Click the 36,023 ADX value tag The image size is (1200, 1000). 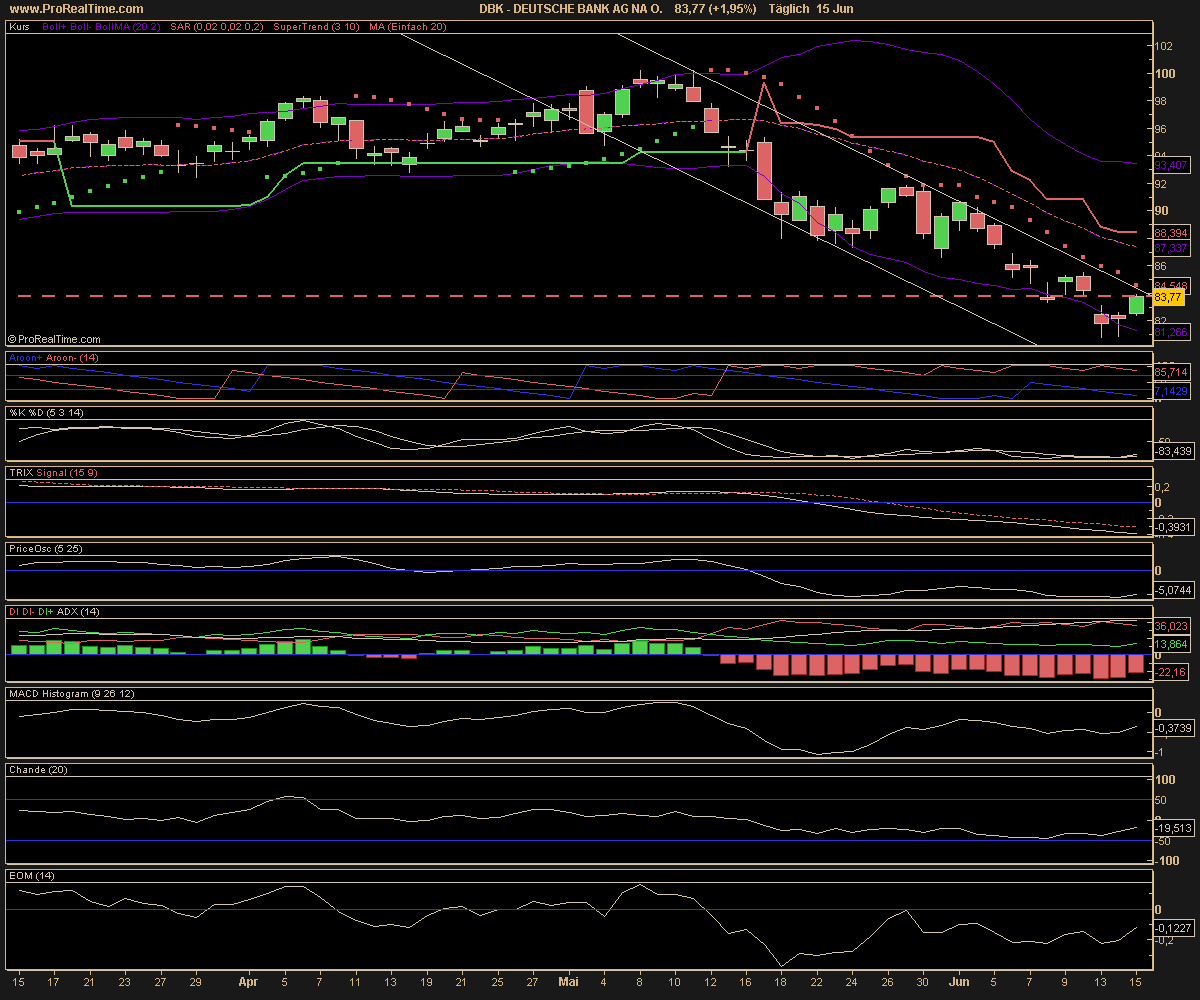[1171, 627]
